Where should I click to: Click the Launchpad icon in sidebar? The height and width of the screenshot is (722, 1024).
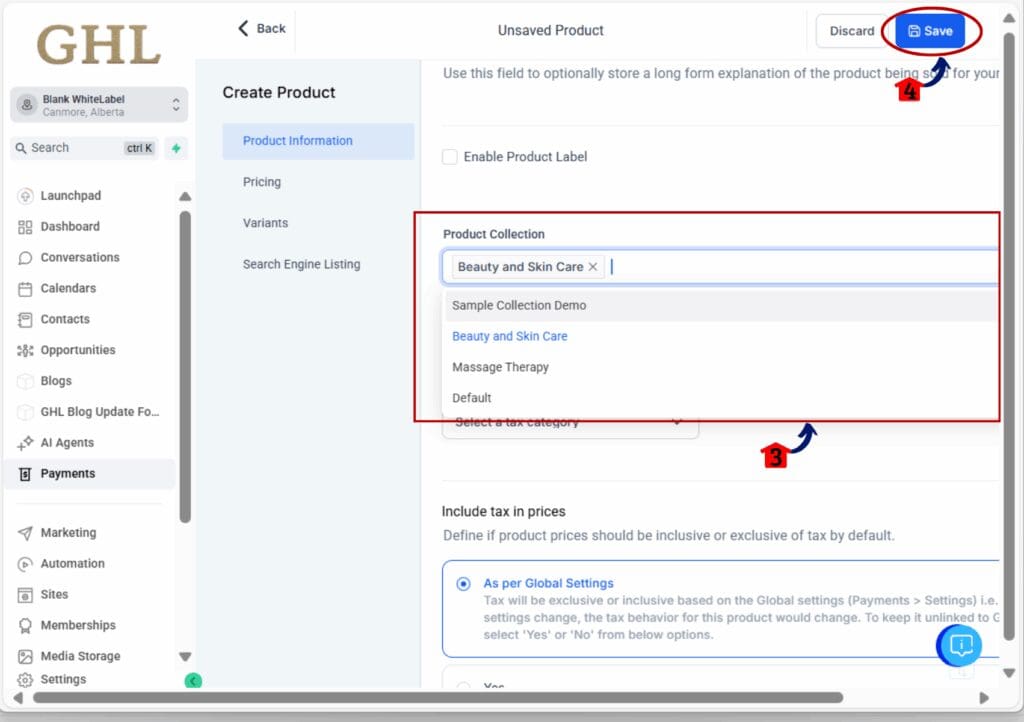tap(25, 196)
